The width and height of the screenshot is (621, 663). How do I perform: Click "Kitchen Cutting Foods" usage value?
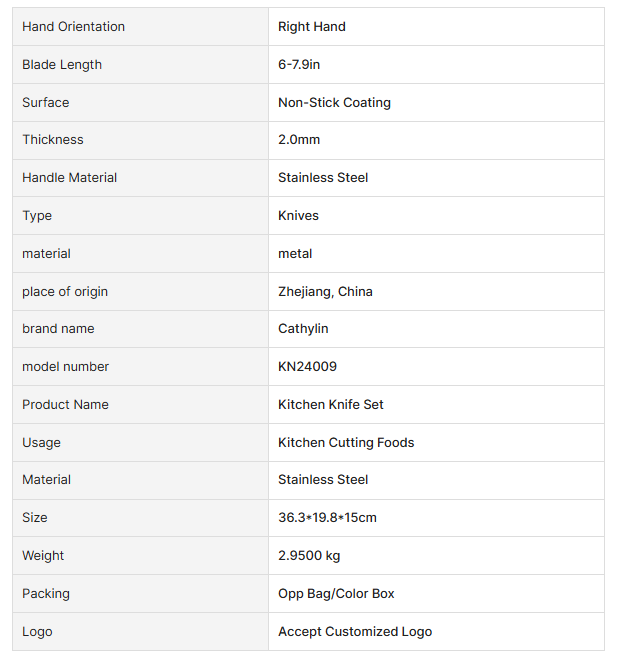(346, 443)
